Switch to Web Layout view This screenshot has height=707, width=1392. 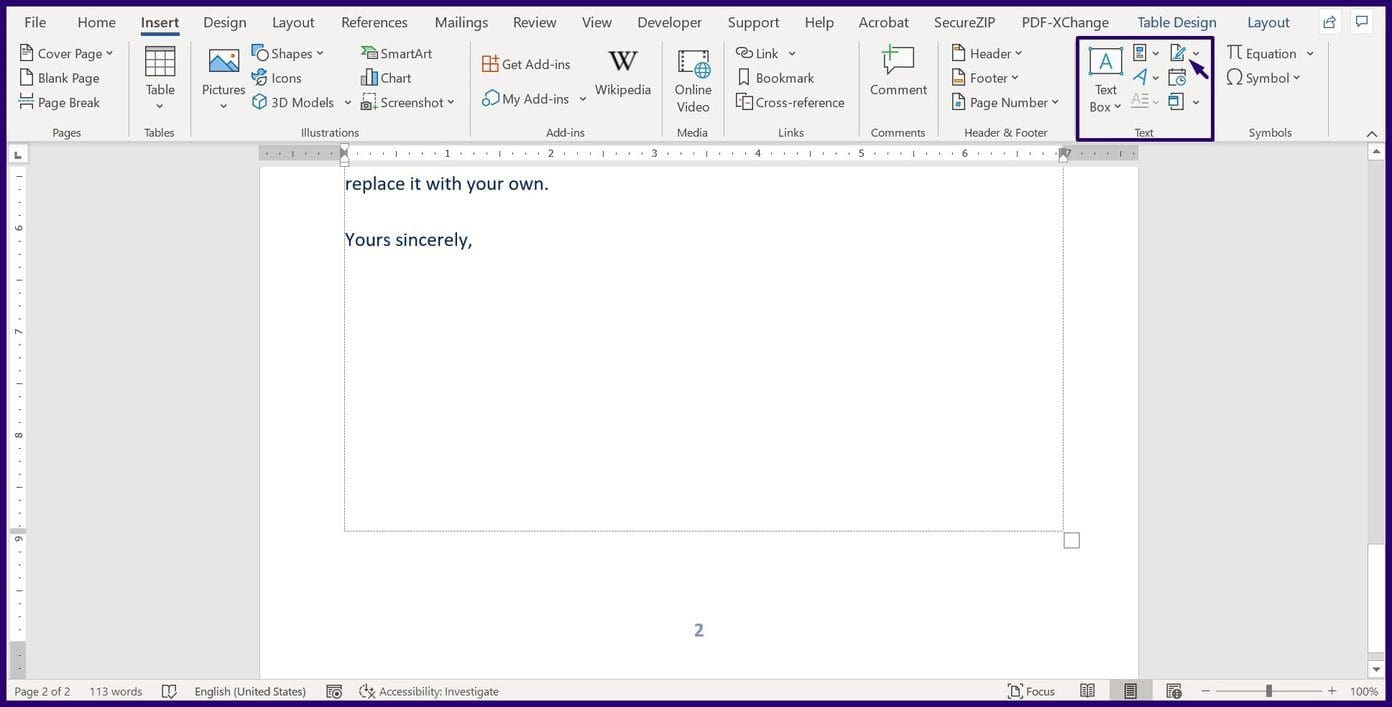click(1174, 691)
